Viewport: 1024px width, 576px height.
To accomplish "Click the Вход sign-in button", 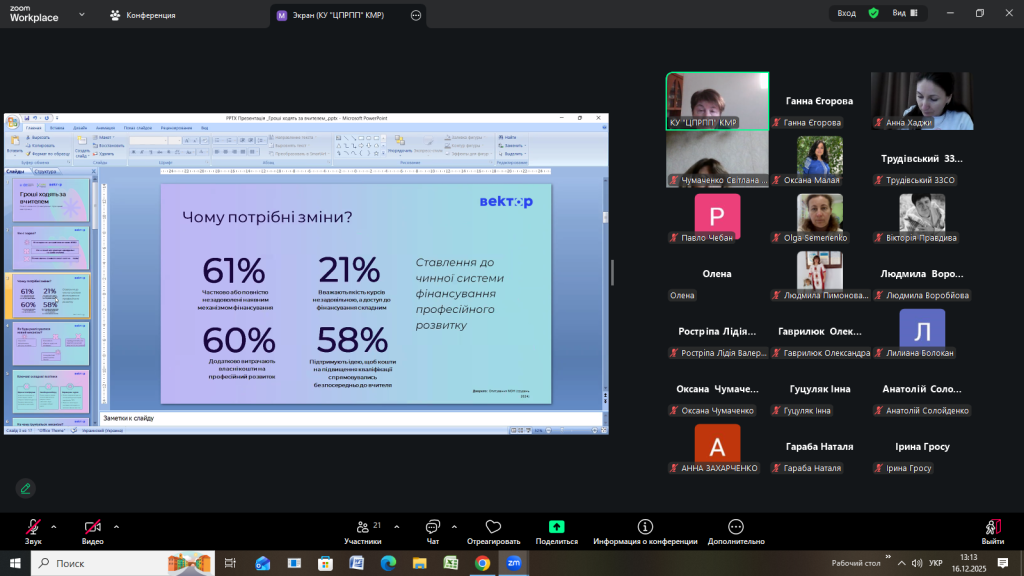I will (846, 13).
